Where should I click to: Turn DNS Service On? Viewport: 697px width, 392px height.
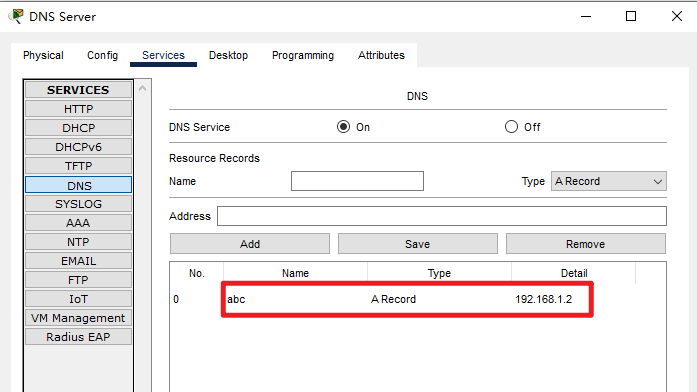(343, 127)
